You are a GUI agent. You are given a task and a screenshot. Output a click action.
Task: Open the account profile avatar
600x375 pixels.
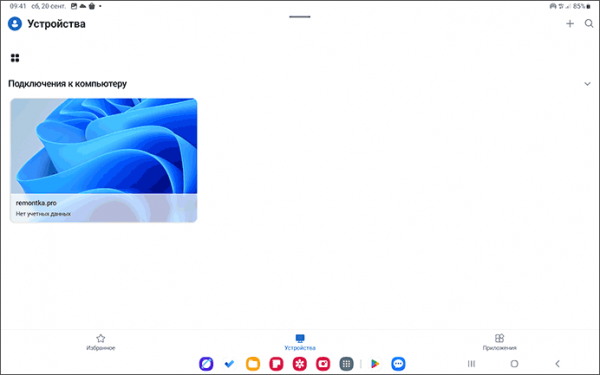coord(15,24)
